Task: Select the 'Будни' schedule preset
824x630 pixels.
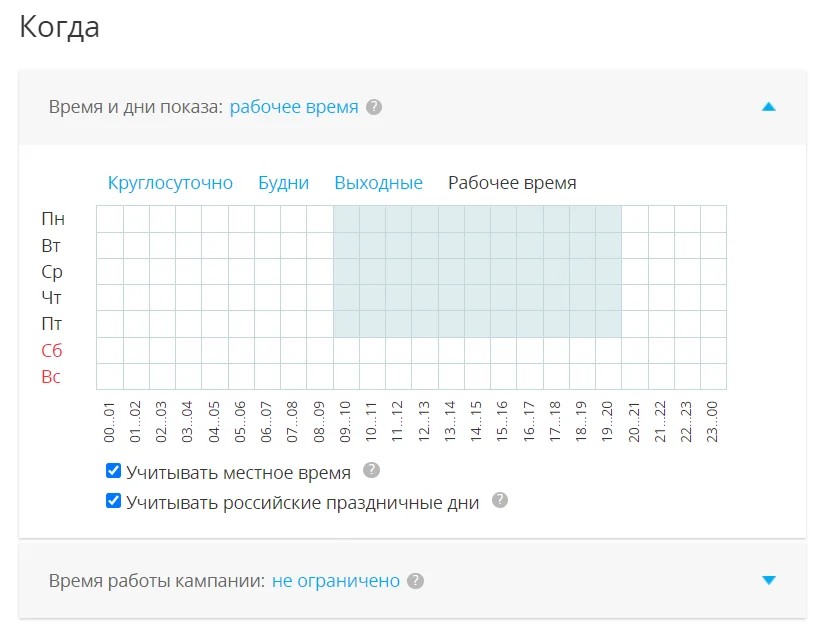Action: 283,183
